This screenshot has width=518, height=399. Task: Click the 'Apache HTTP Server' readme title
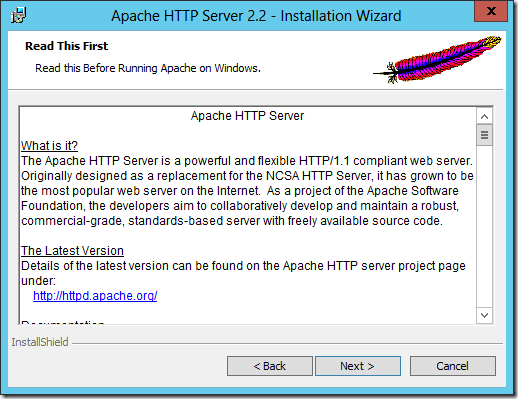(247, 116)
